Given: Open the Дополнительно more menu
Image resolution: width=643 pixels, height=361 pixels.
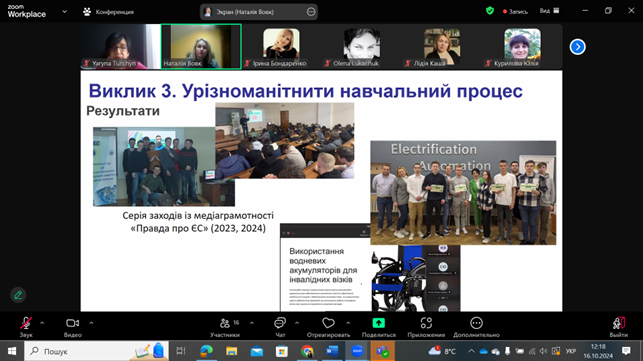Looking at the screenshot, I should coord(476,327).
